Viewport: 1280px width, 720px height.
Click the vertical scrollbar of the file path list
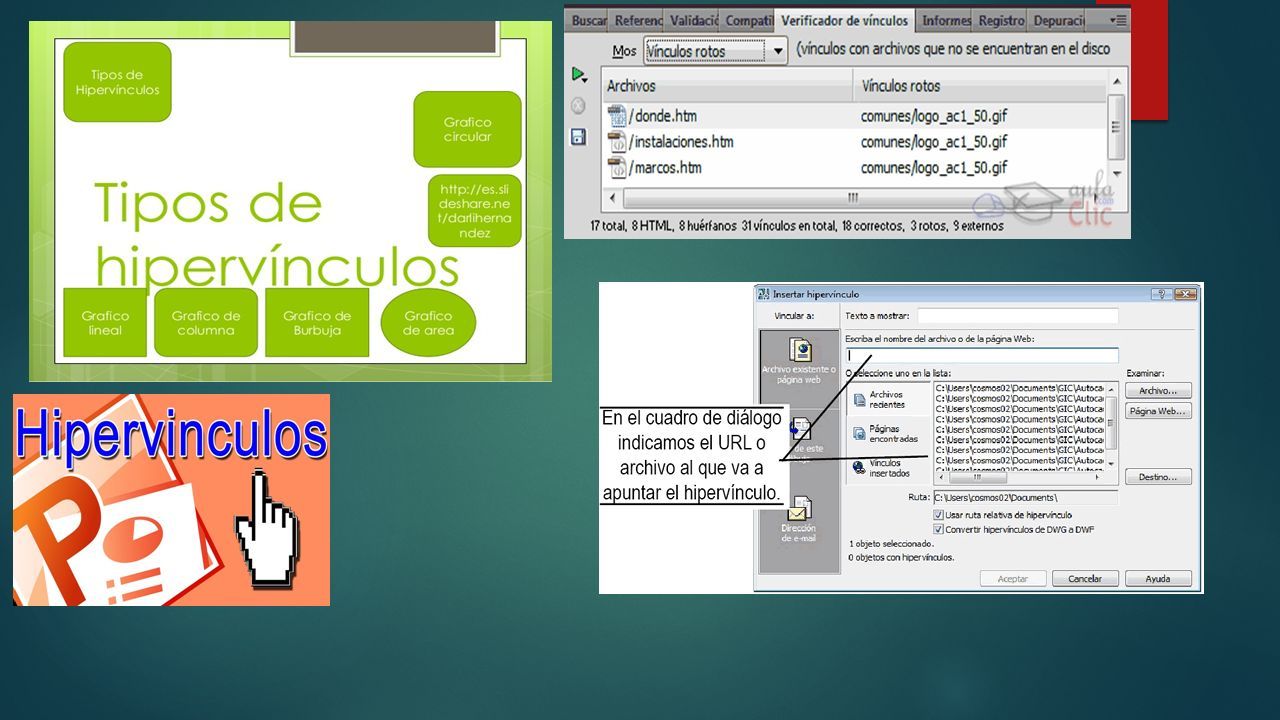(1111, 426)
